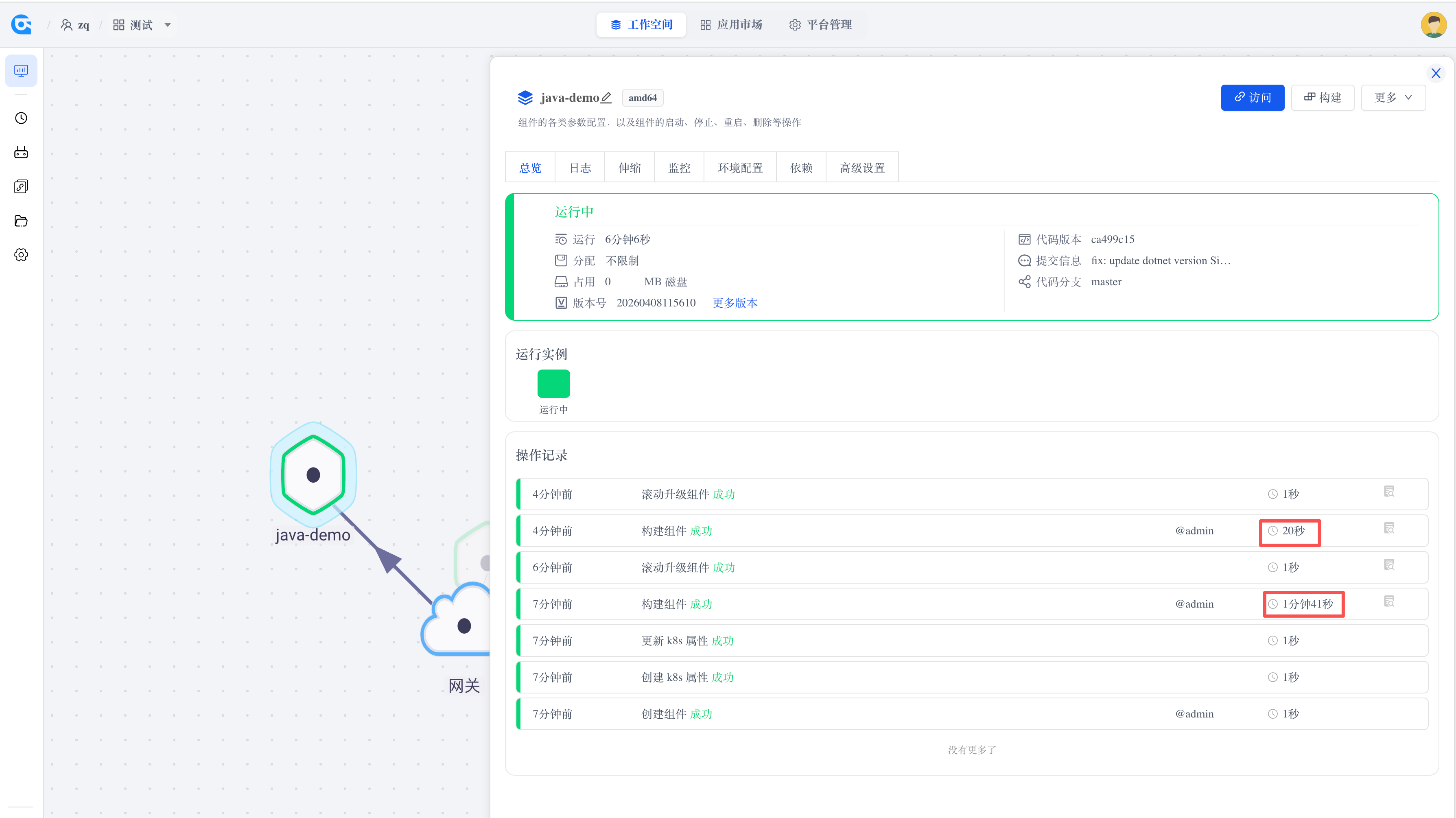Switch to the 环境配置 tab
Viewport: 1456px width, 818px height.
click(740, 168)
